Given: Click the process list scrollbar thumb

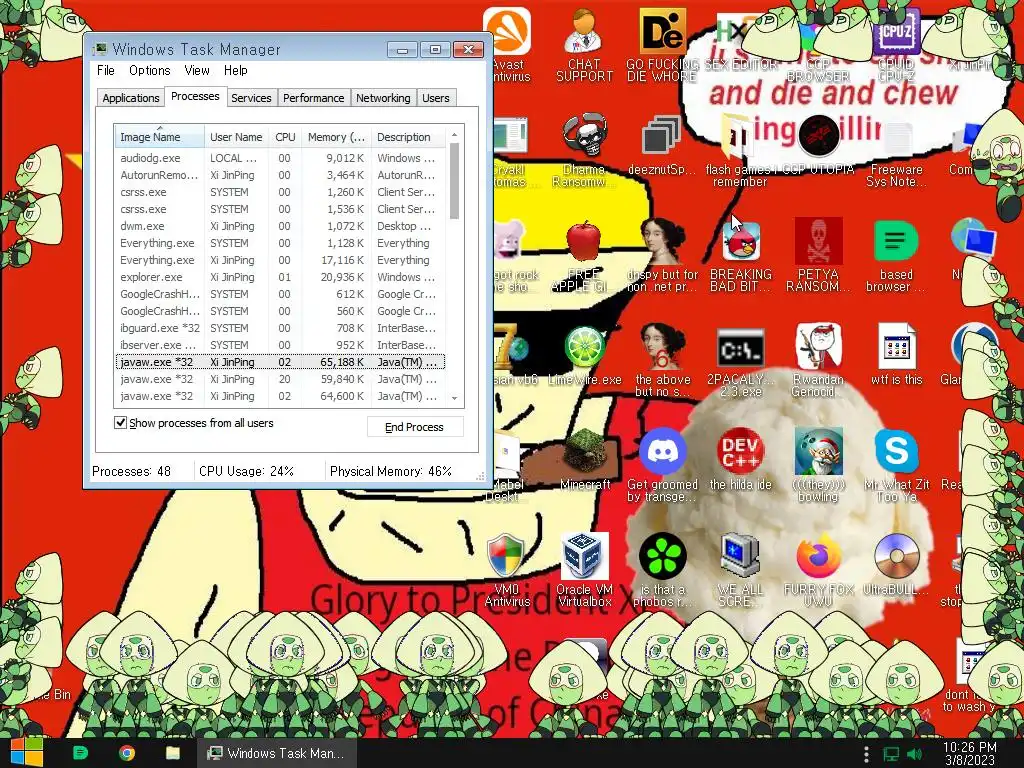Looking at the screenshot, I should (x=455, y=182).
